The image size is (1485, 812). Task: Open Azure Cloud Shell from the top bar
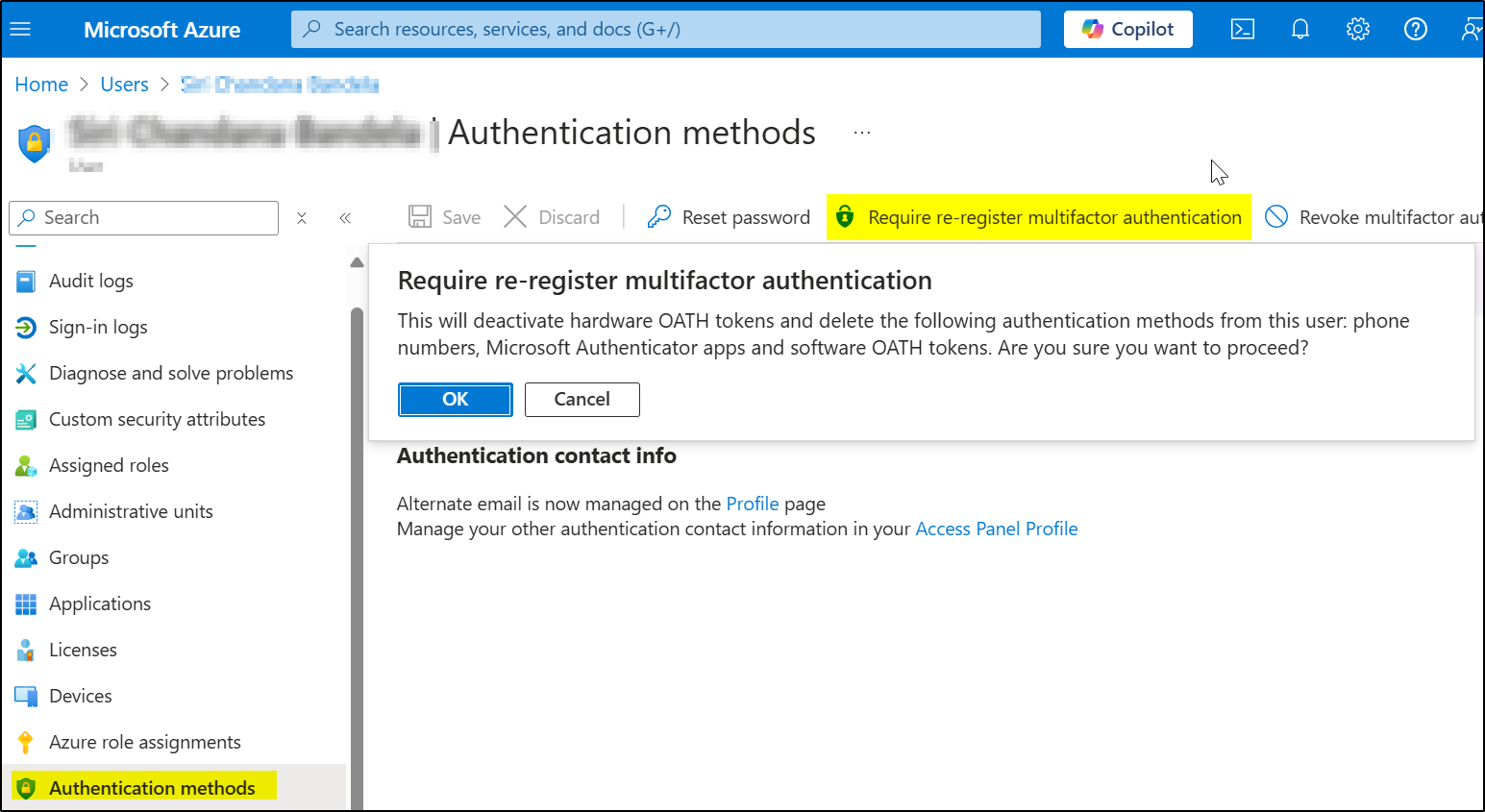coord(1242,29)
